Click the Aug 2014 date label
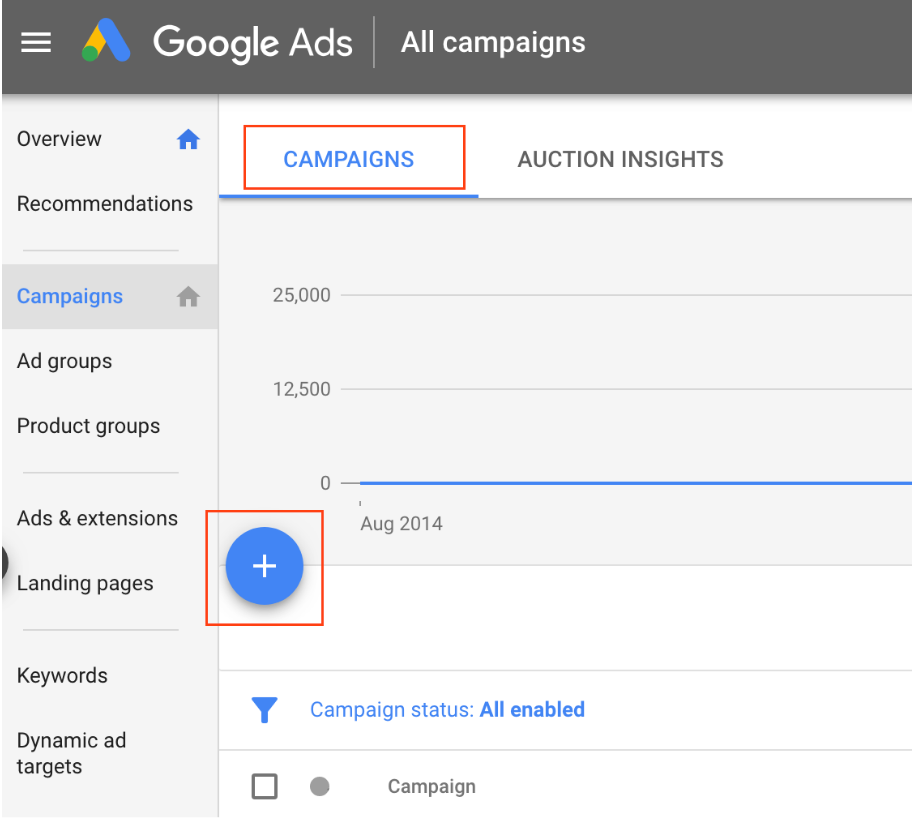The height and width of the screenshot is (820, 914). [402, 524]
